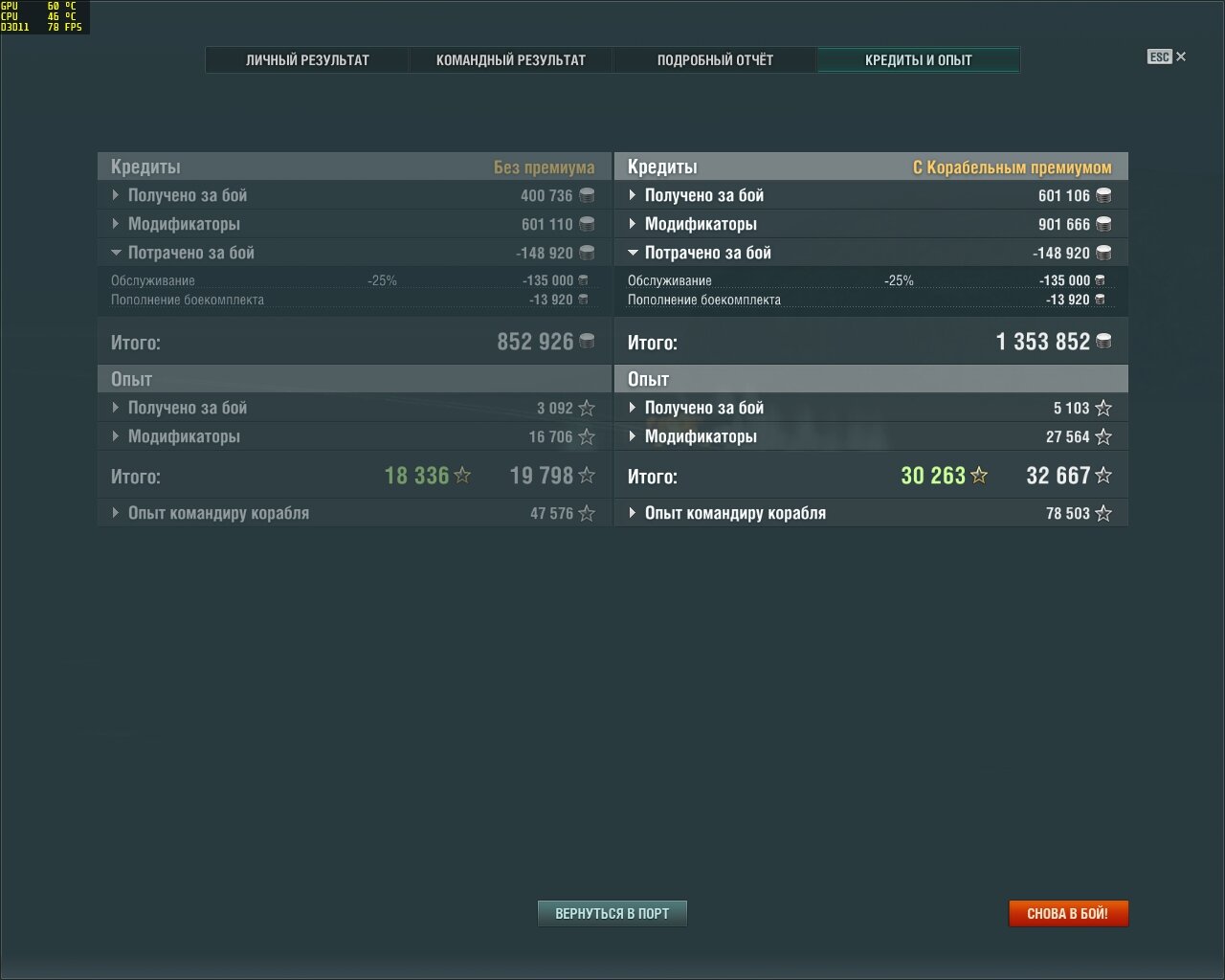Click the star icon beside 18 336
The height and width of the screenshot is (980, 1225).
point(462,476)
